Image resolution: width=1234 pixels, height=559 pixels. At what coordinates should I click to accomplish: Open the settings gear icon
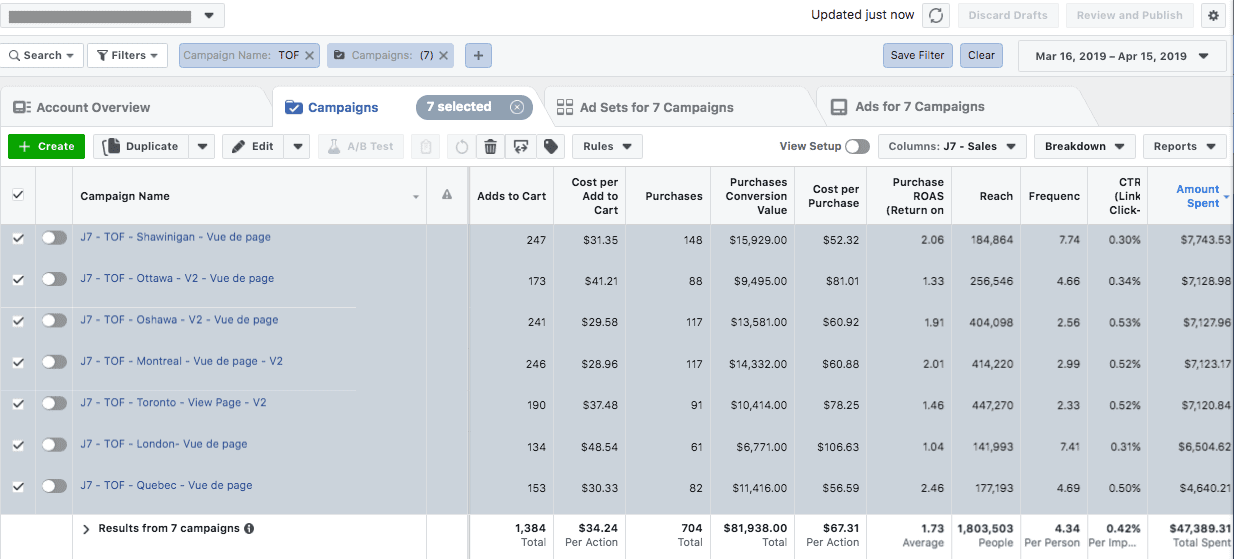1214,15
